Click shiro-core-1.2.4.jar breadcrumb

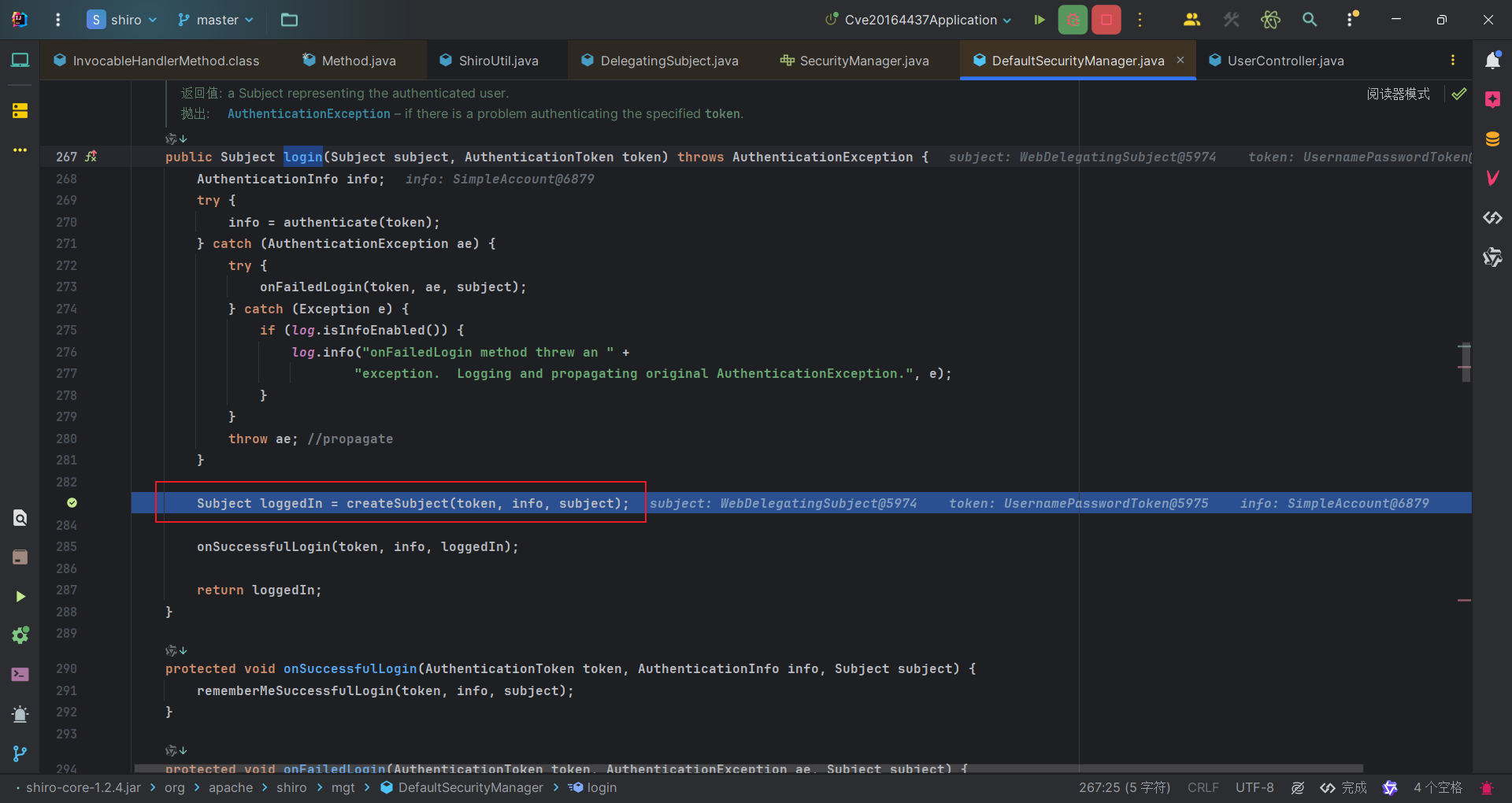point(83,787)
